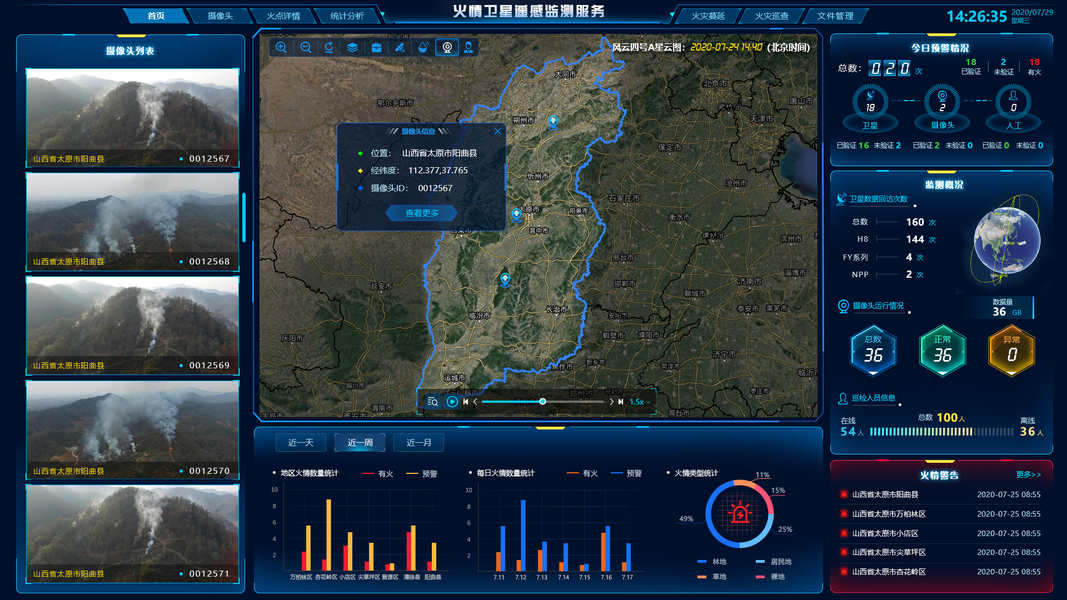The height and width of the screenshot is (600, 1067).
Task: Click the camera marker near 太原市
Action: pos(516,215)
